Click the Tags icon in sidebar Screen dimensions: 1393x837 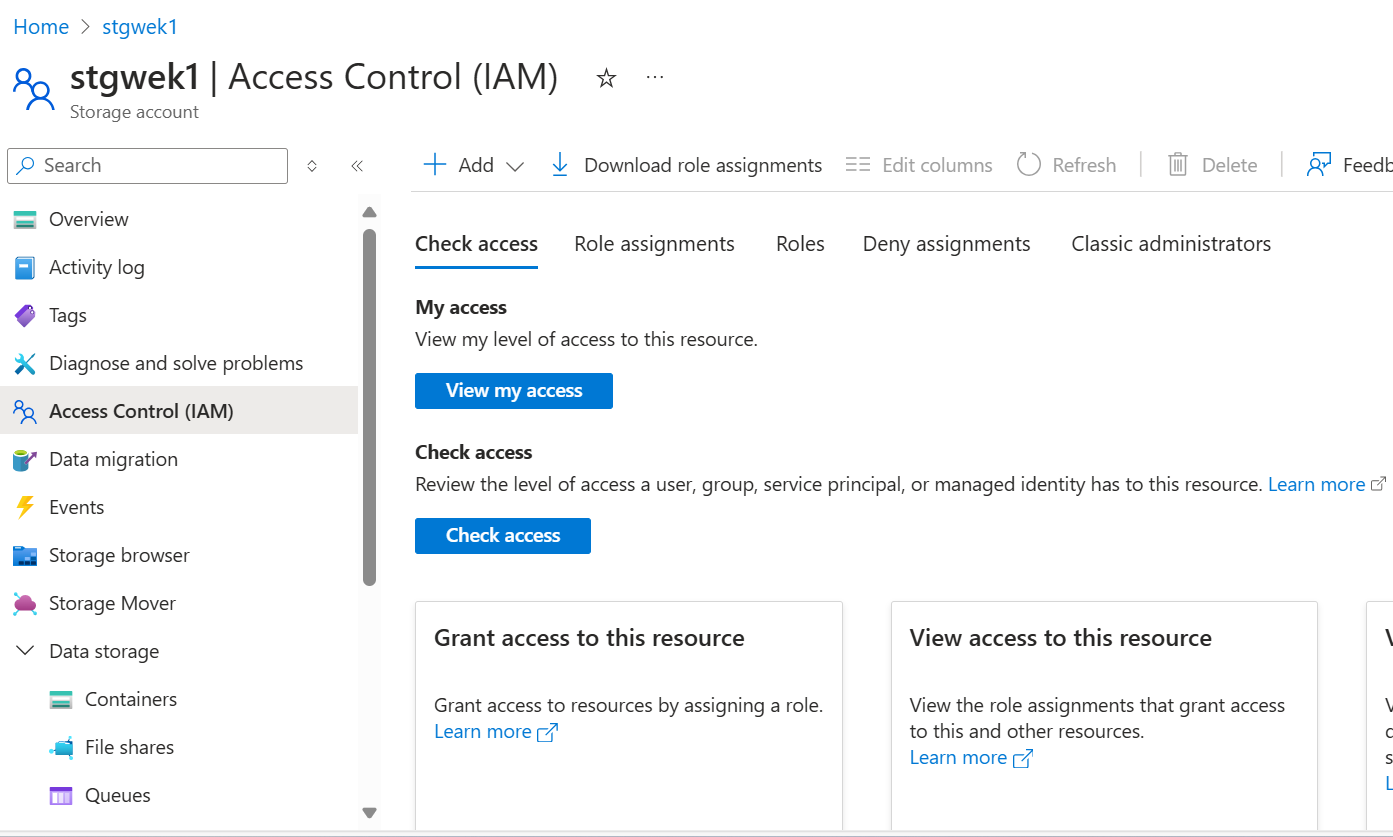pos(25,316)
